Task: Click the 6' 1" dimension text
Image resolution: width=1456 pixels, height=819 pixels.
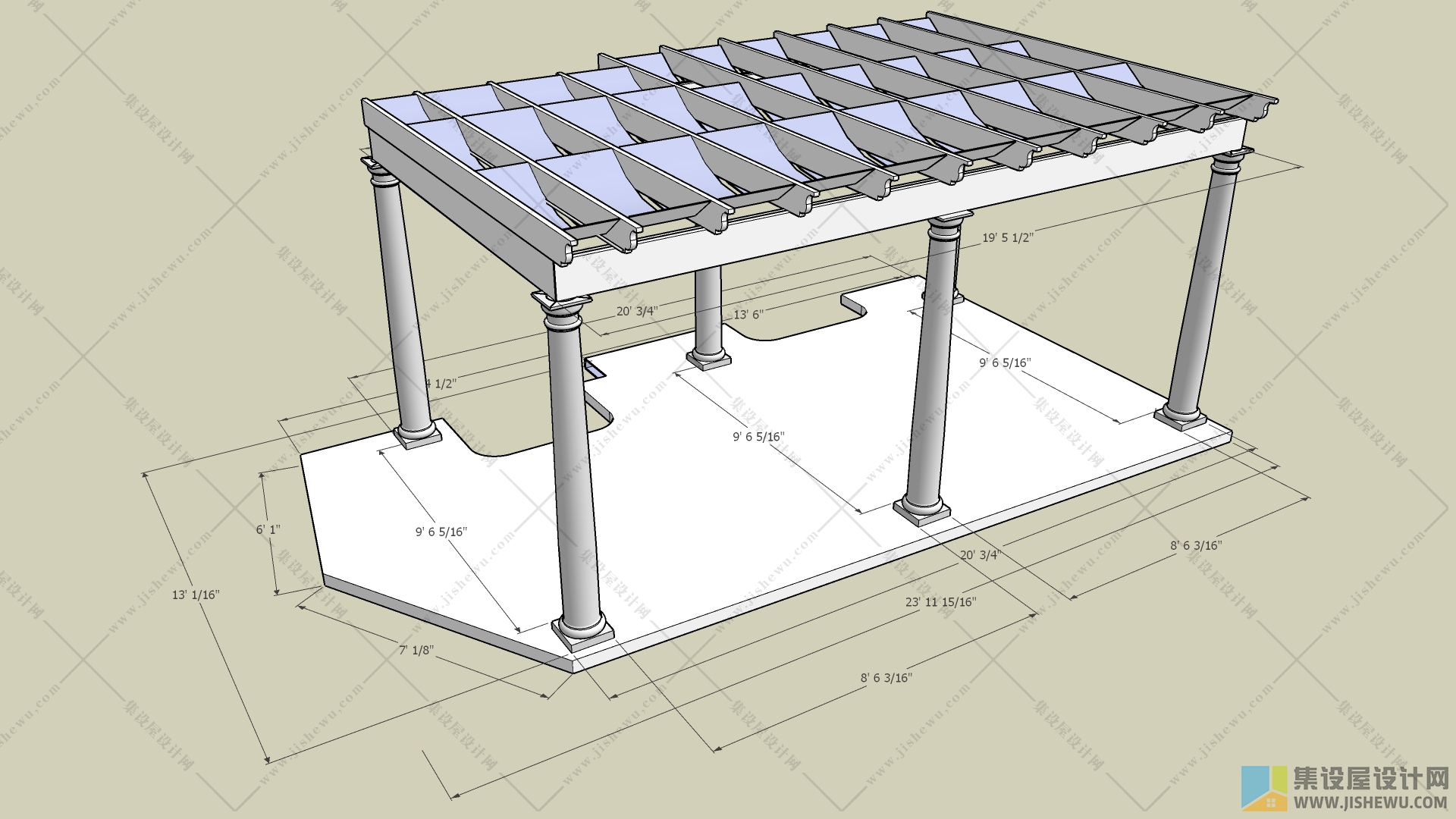Action: (268, 529)
